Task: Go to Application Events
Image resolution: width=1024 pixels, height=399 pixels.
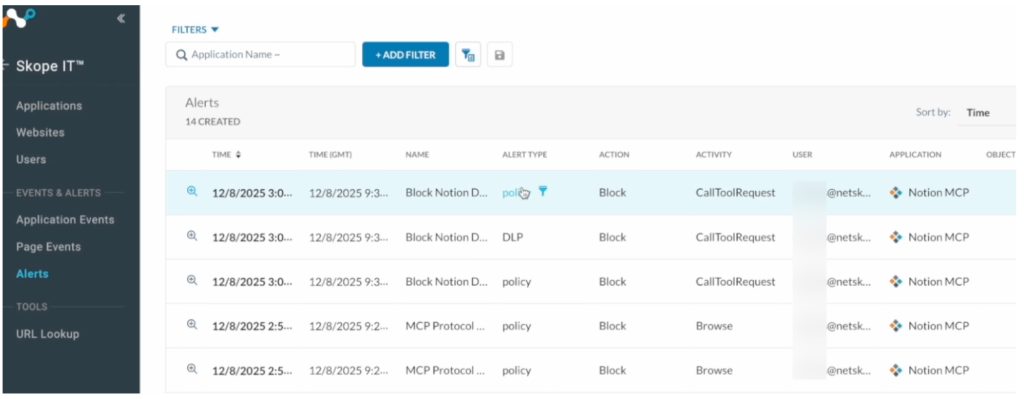Action: click(65, 219)
